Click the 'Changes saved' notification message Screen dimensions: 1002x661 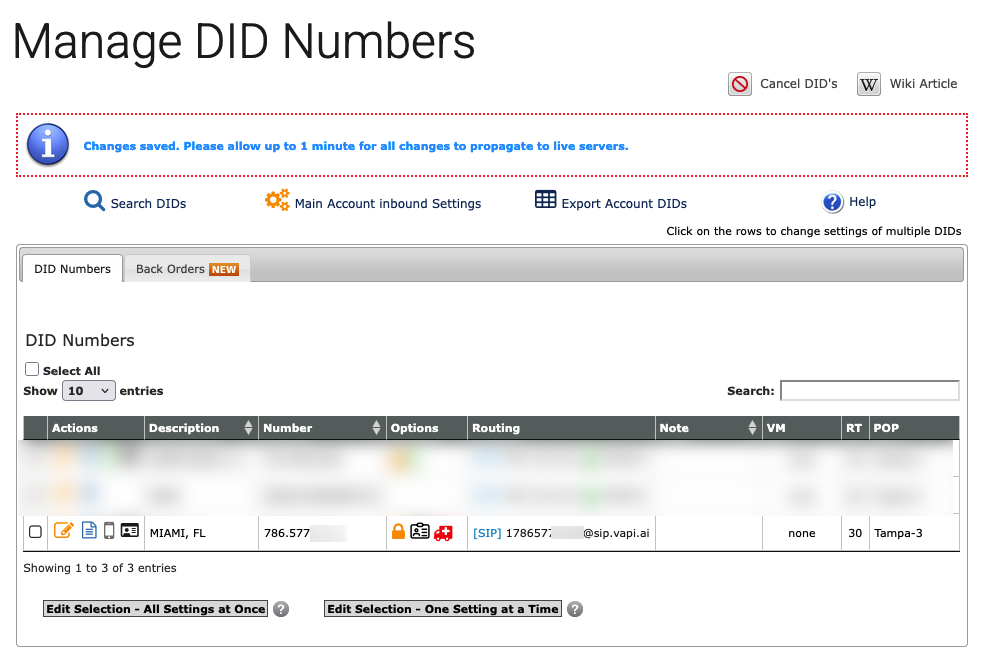[356, 146]
